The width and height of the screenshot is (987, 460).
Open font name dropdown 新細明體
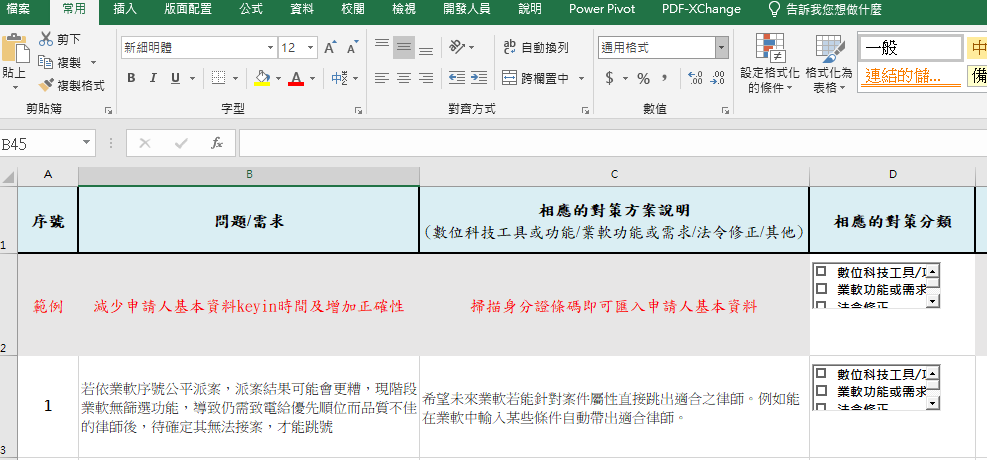[x=271, y=48]
